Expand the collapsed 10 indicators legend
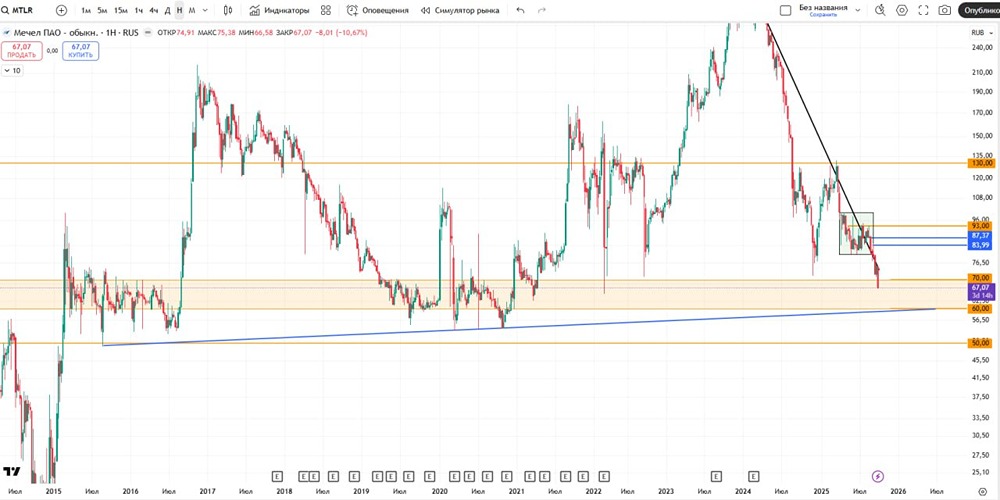1000x500 pixels. [12, 71]
